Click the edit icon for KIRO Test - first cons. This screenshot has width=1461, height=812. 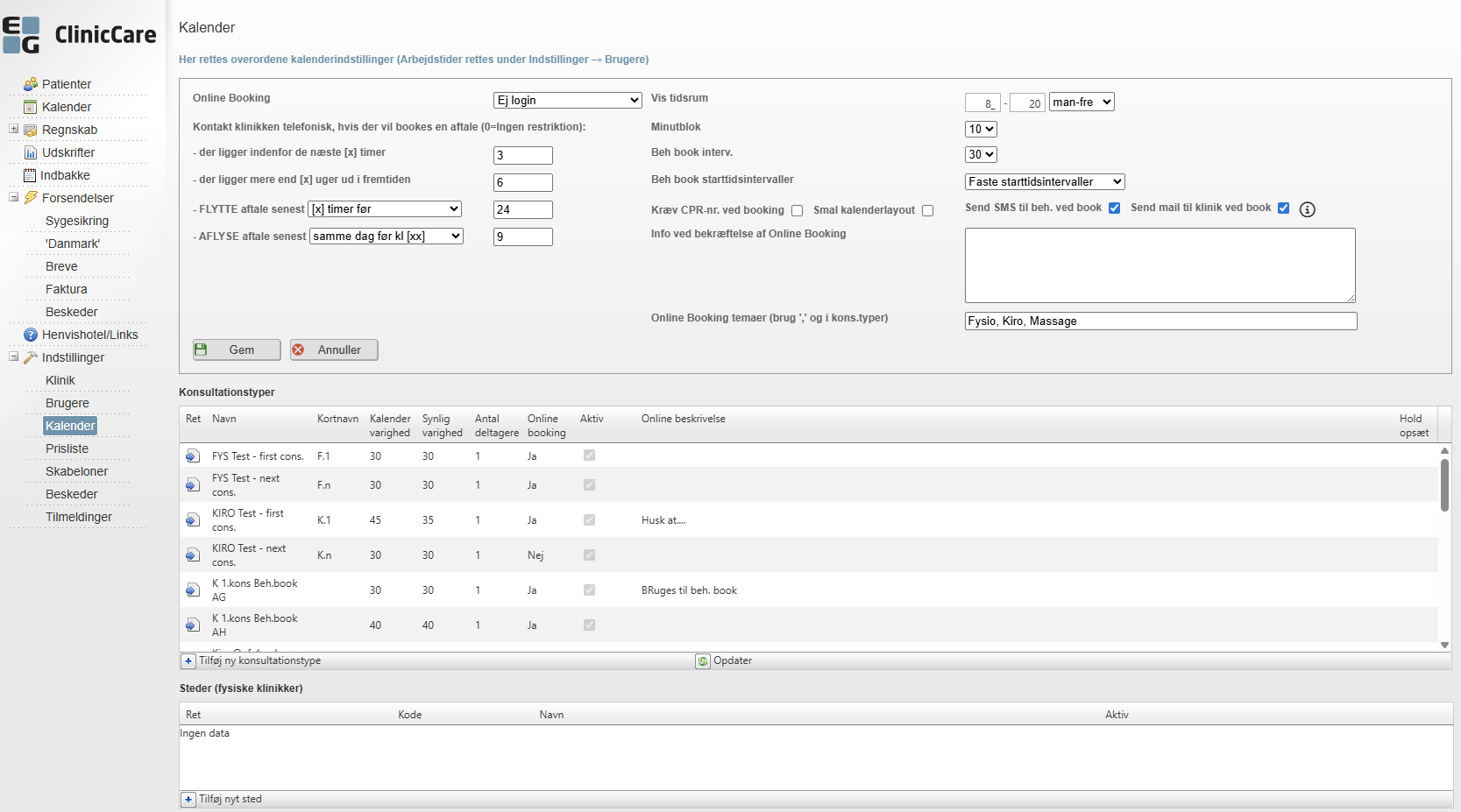click(x=193, y=520)
